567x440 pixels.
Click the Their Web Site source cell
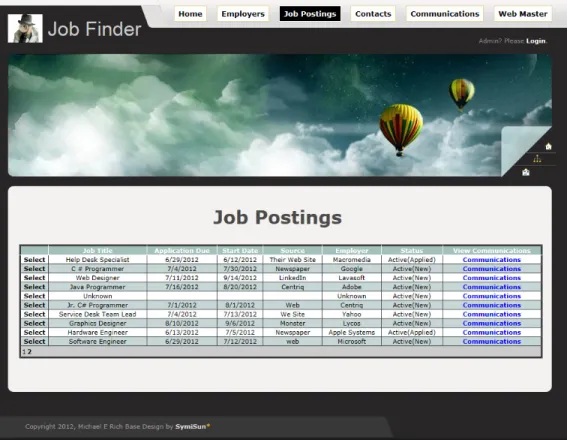tap(293, 260)
